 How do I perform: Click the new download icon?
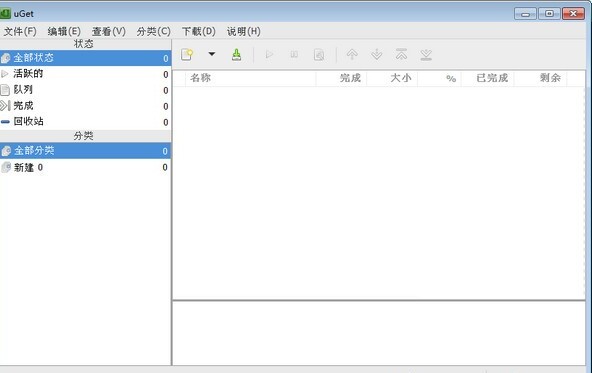[x=187, y=55]
